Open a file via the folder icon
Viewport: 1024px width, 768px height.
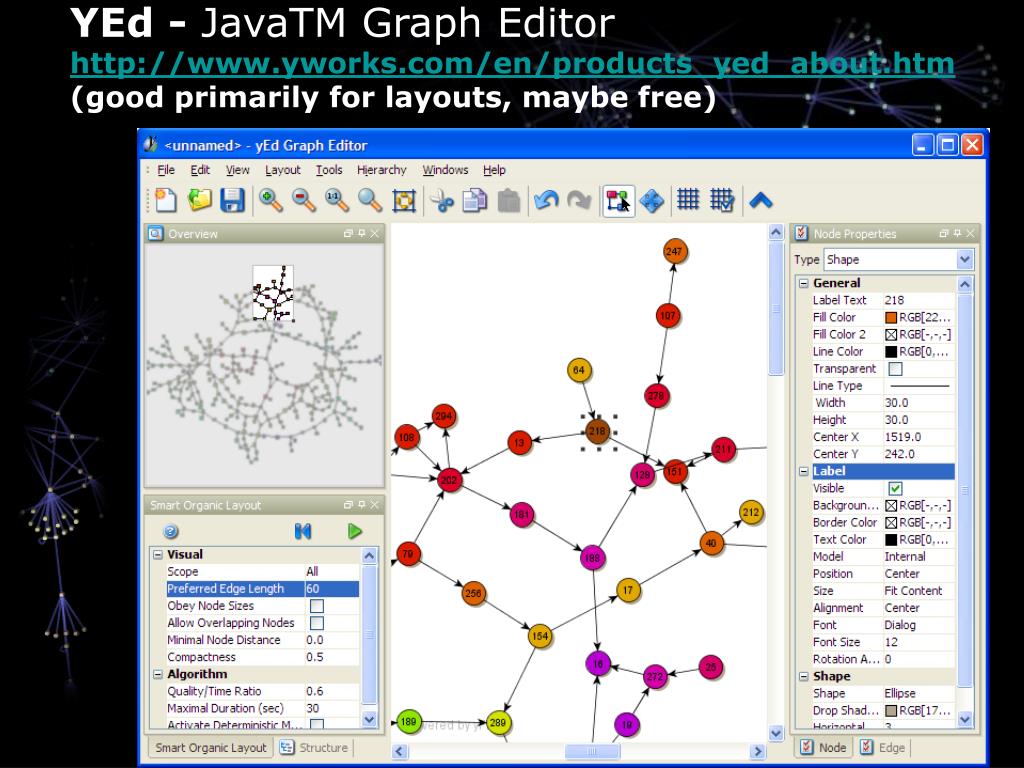199,200
